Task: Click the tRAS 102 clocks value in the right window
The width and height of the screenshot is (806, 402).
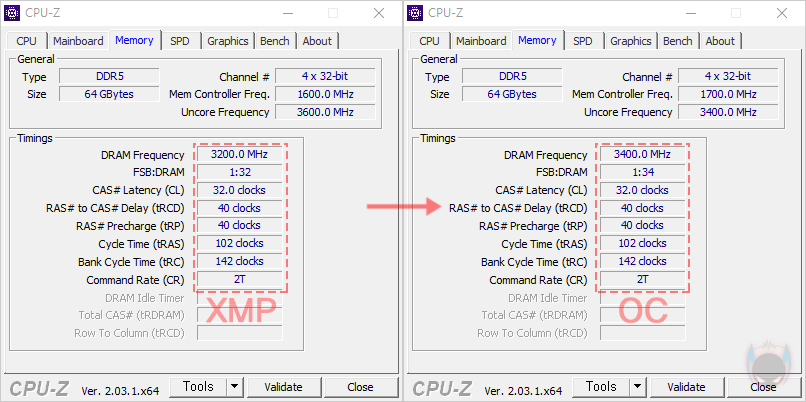Action: tap(643, 243)
